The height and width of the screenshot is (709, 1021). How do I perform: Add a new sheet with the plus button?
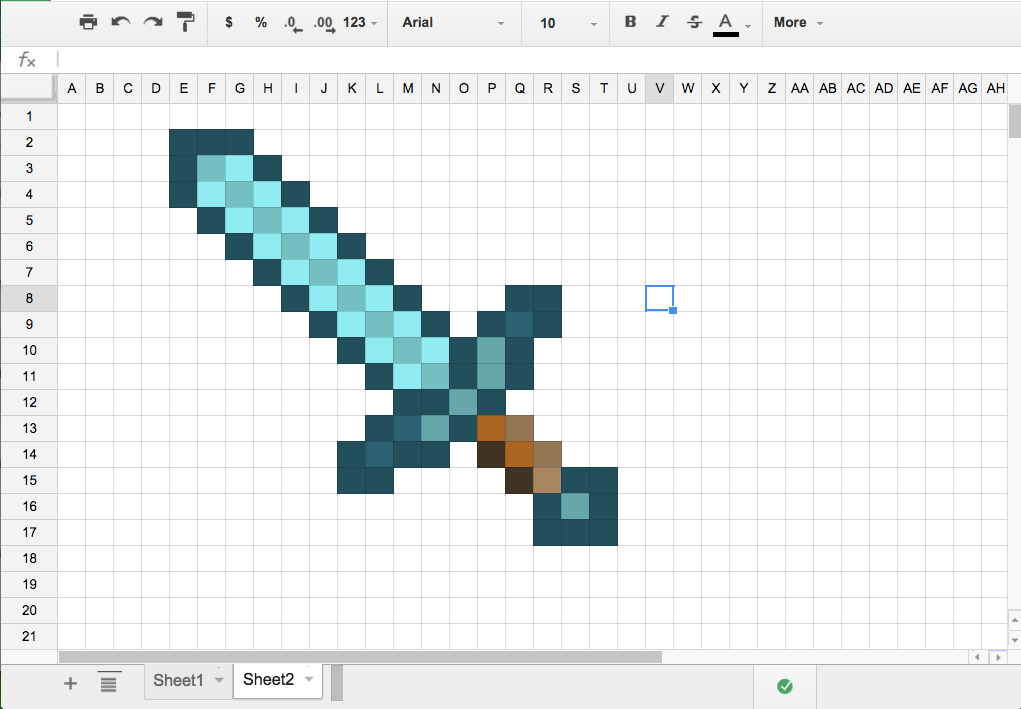coord(70,682)
